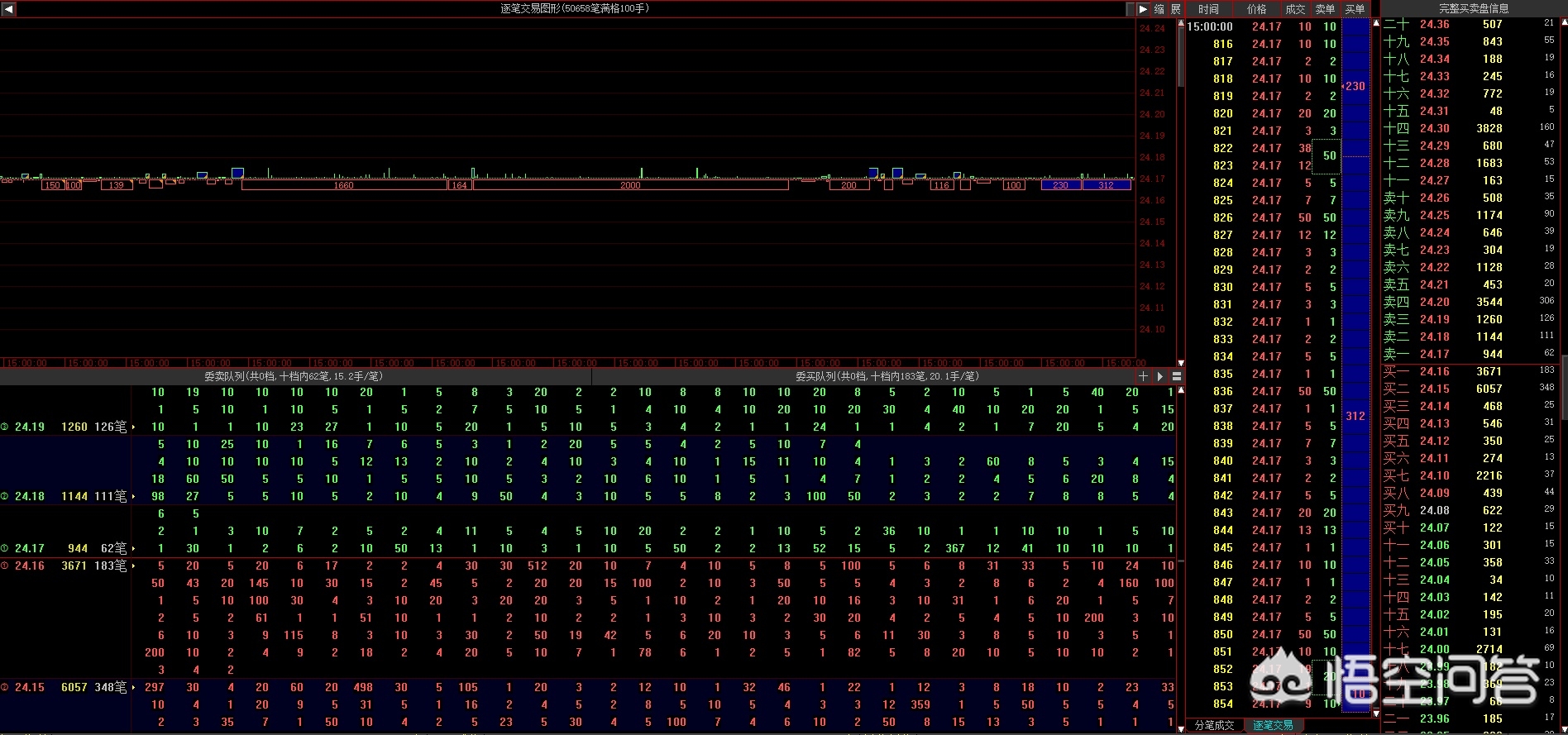Click the 十四 24.30 sell order row
This screenshot has height=735, width=1568.
point(1470,128)
